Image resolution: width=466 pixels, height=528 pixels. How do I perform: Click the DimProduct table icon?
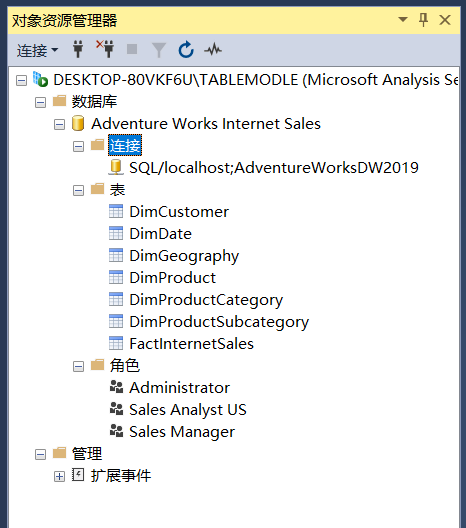tap(116, 277)
